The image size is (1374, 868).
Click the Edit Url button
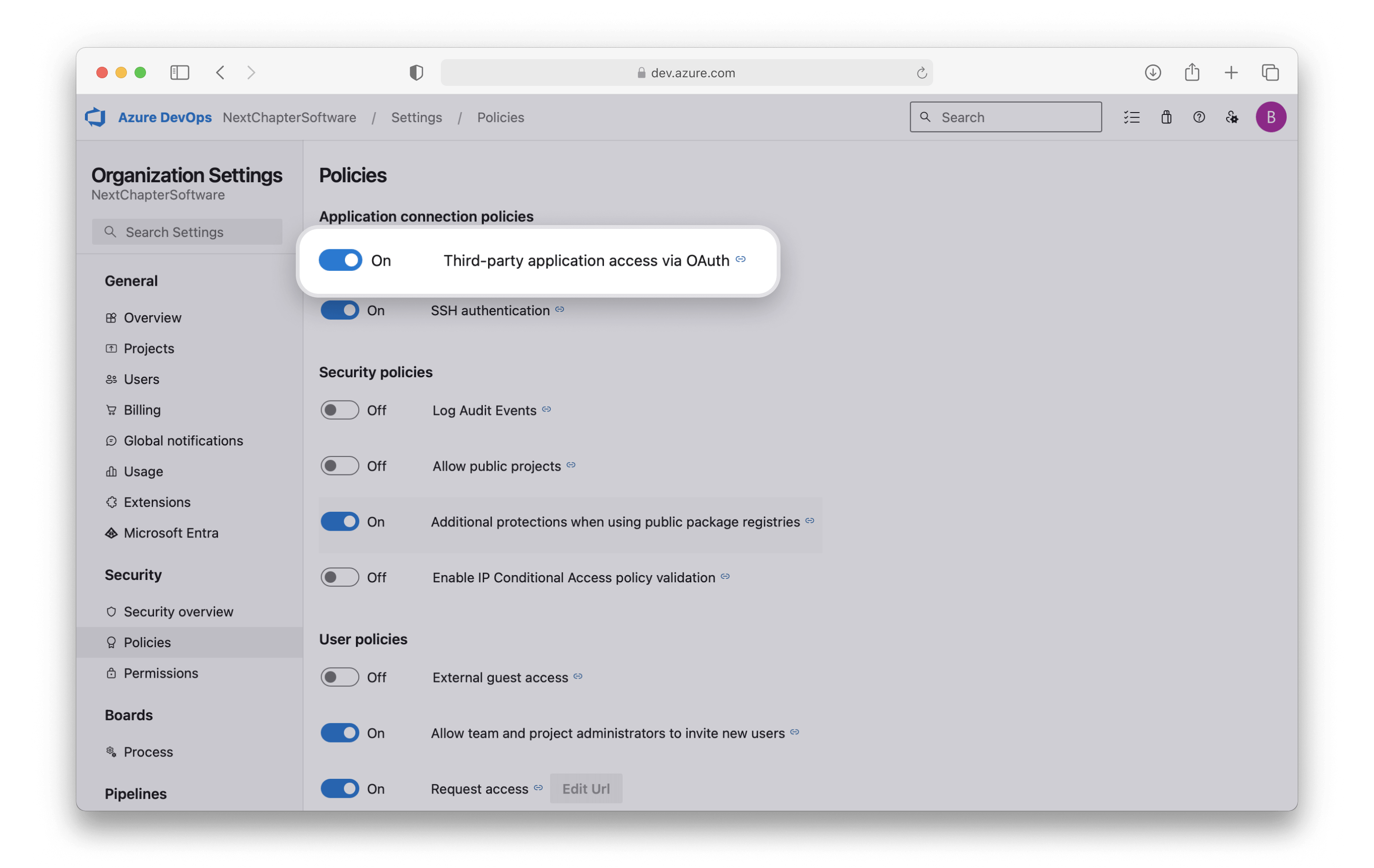coord(586,789)
